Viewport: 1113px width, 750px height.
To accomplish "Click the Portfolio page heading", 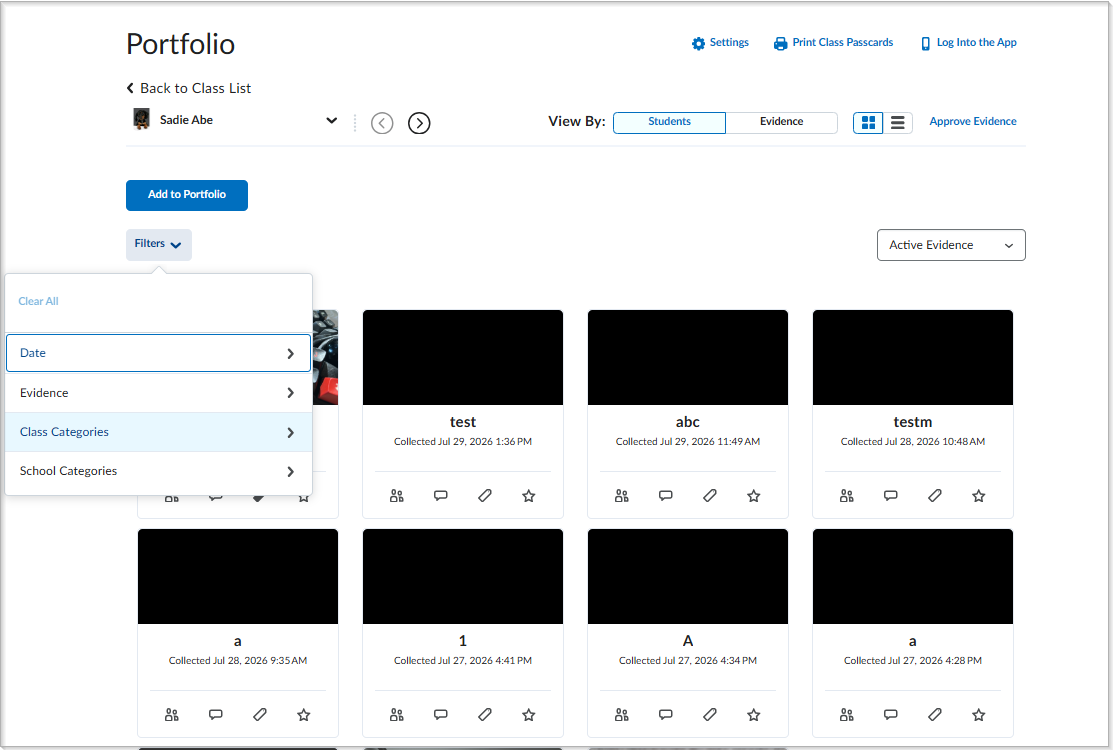I will [x=180, y=44].
